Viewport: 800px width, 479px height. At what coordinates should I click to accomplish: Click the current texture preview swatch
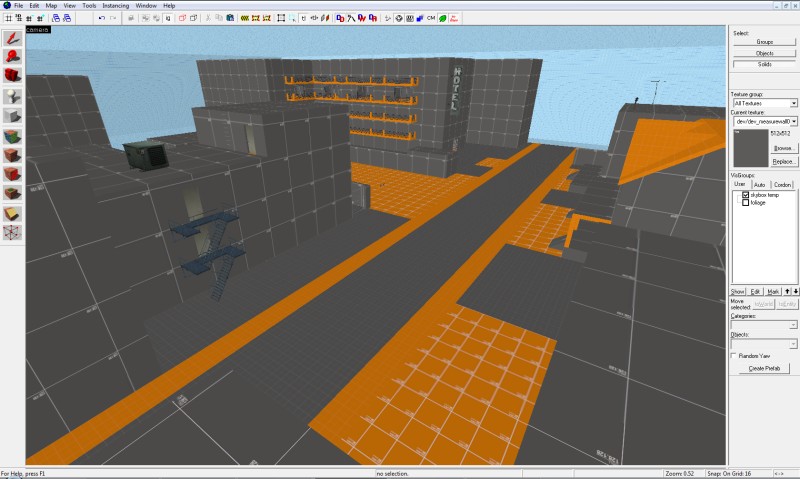(x=751, y=148)
